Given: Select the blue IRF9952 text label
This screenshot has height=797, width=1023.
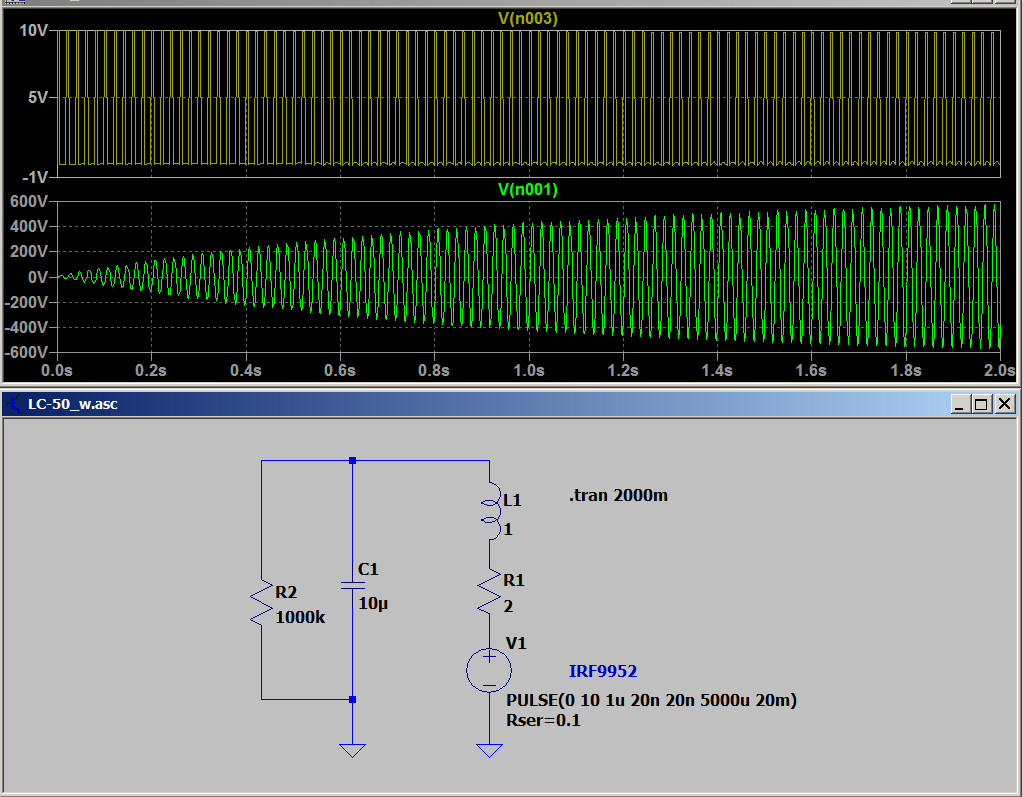Looking at the screenshot, I should (602, 672).
